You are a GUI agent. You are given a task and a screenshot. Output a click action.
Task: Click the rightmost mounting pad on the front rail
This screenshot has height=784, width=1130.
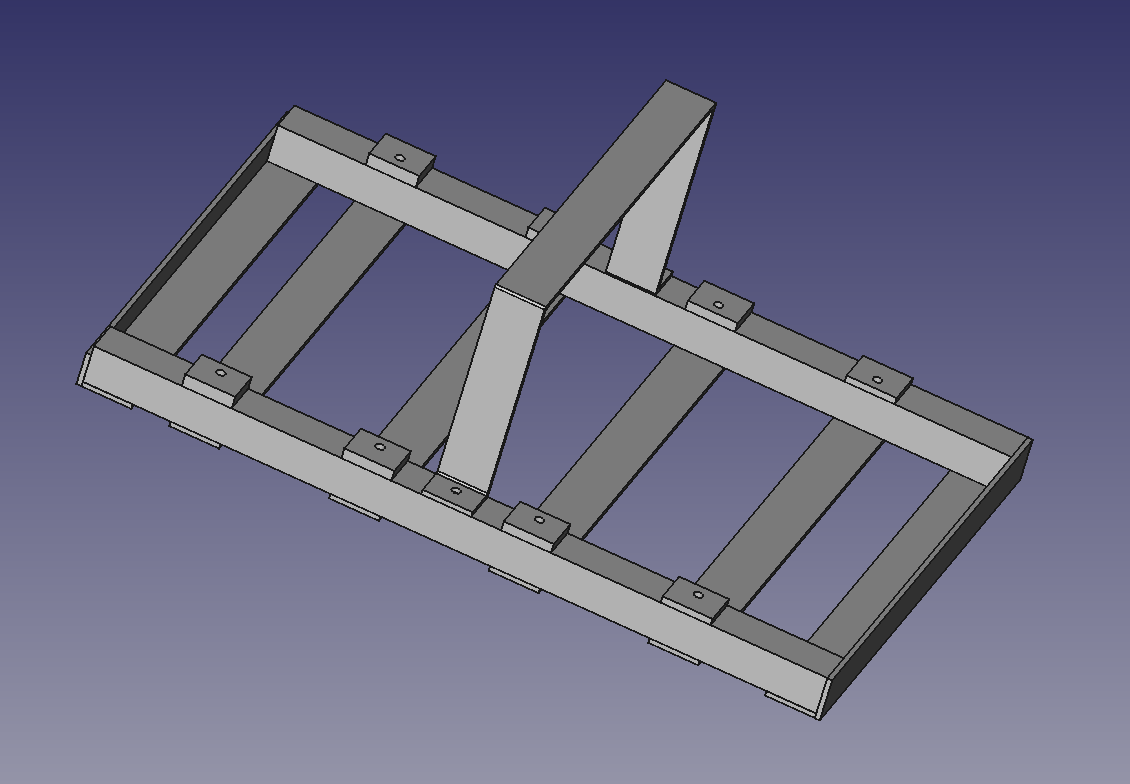point(697,597)
